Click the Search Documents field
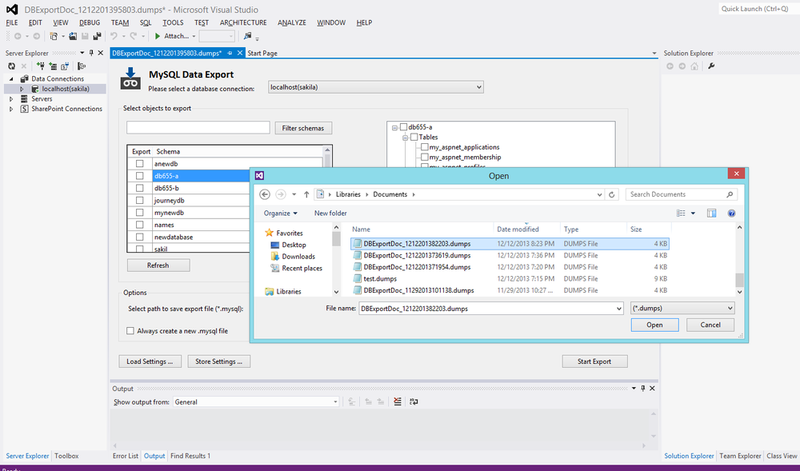This screenshot has width=800, height=471. click(x=681, y=194)
